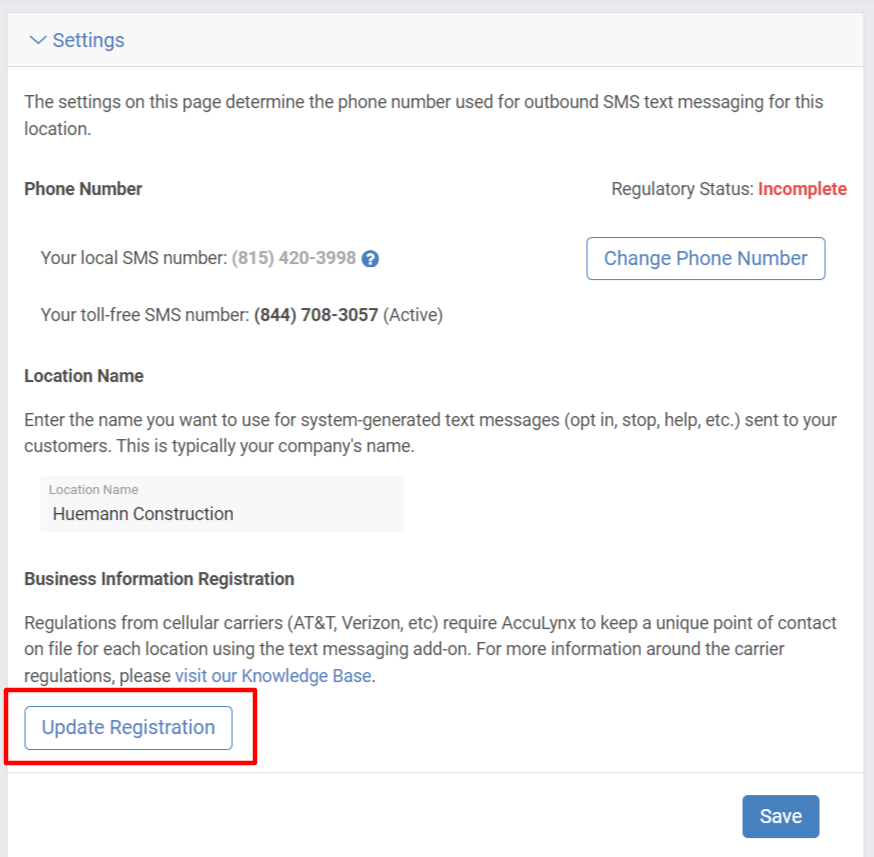Open the help icon beside local SMS number

tap(370, 259)
